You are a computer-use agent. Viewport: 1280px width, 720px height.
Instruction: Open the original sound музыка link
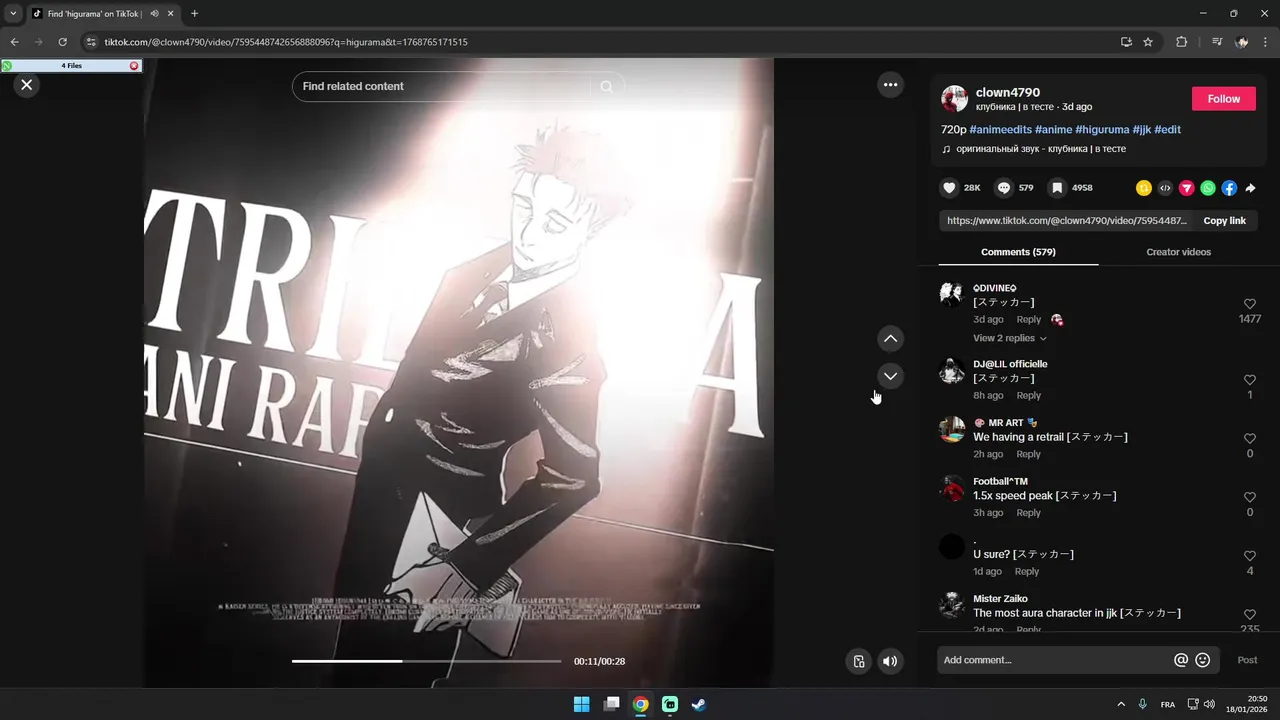(1034, 149)
